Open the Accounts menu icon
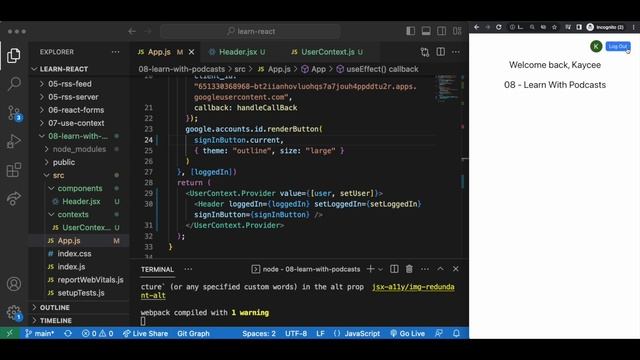Viewport: 640px width, 360px height. [x=14, y=284]
